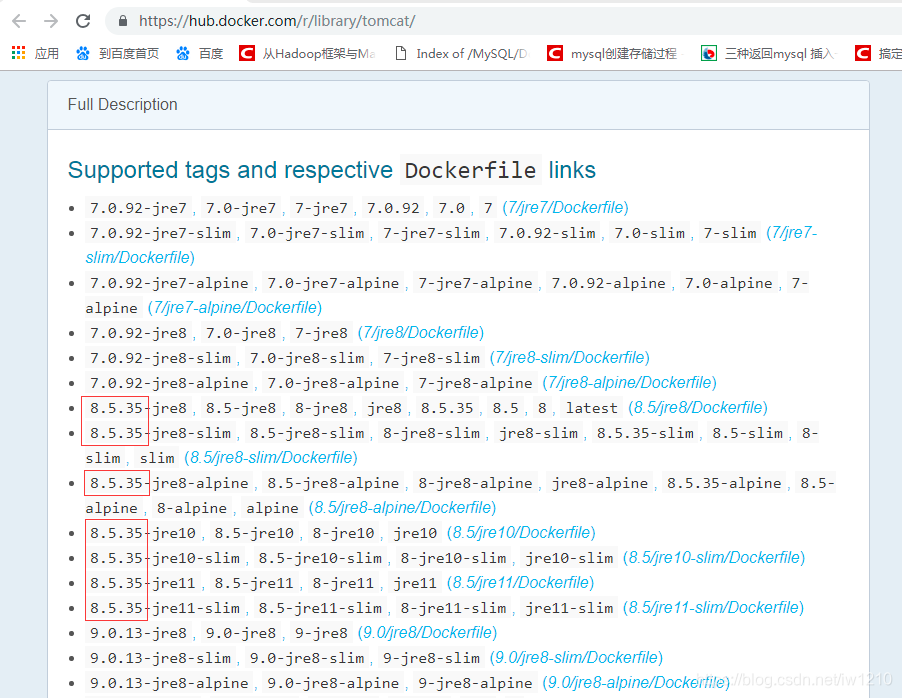Click the jre10 tag
The image size is (902, 698).
415,533
